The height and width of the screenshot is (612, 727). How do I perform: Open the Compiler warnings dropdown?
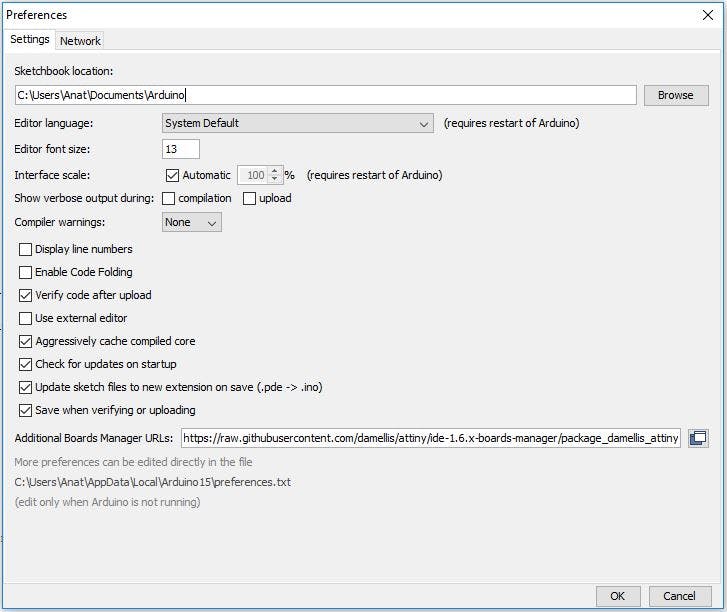pos(192,222)
